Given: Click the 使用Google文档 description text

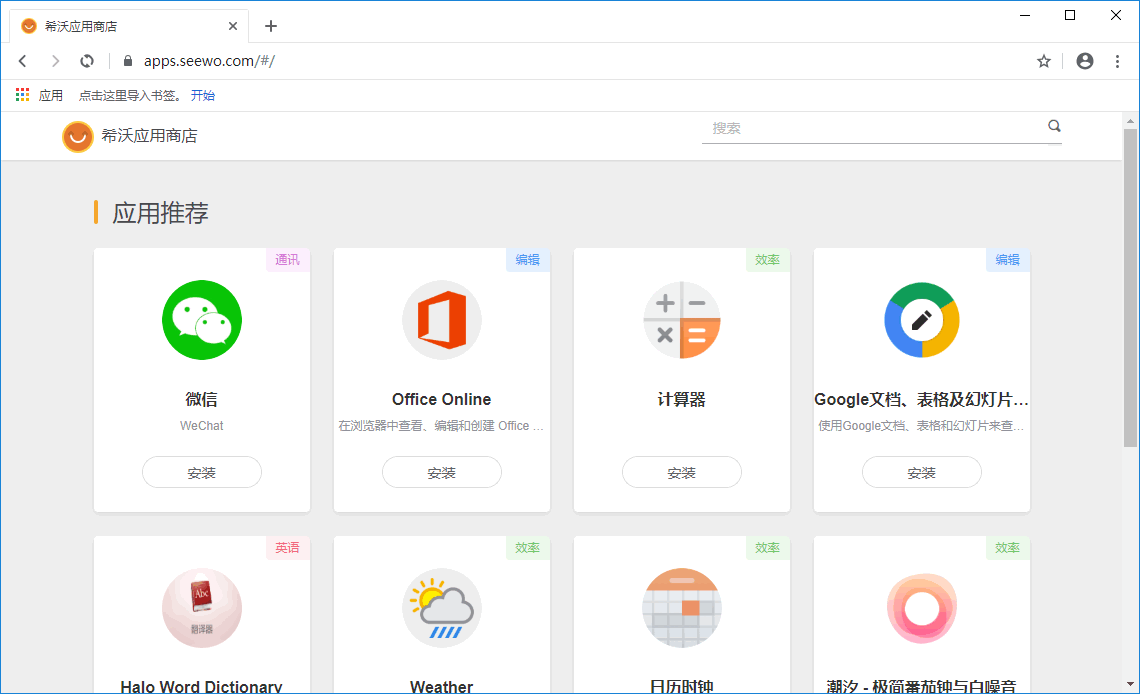Looking at the screenshot, I should 921,426.
